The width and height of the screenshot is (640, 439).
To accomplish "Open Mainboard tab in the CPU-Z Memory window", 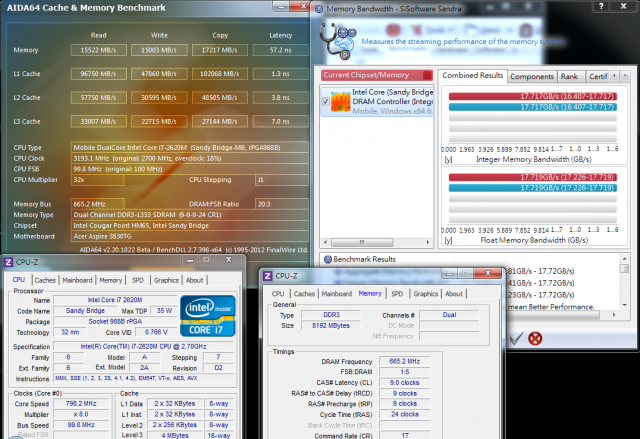I will coord(337,294).
